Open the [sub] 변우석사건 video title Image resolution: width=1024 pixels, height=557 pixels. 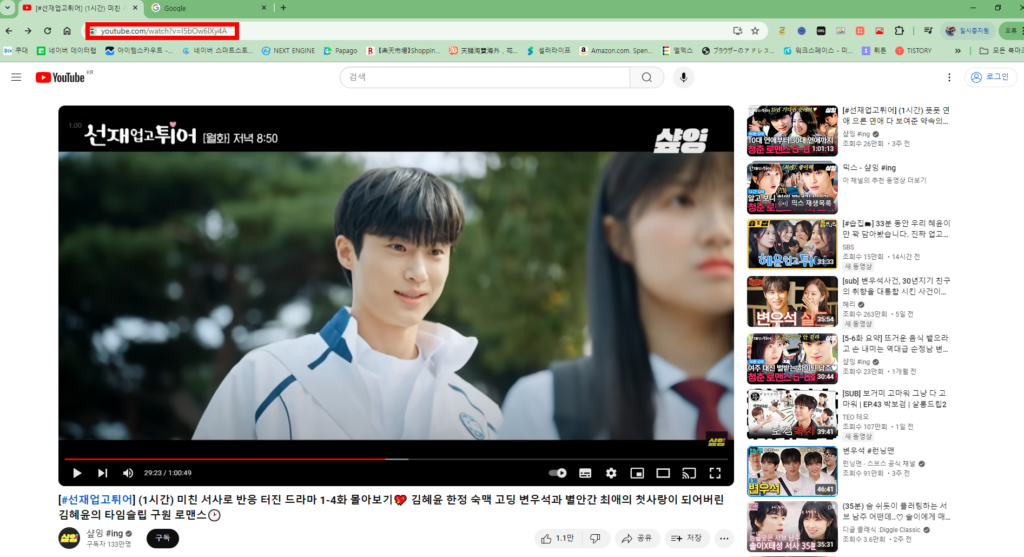coord(896,286)
